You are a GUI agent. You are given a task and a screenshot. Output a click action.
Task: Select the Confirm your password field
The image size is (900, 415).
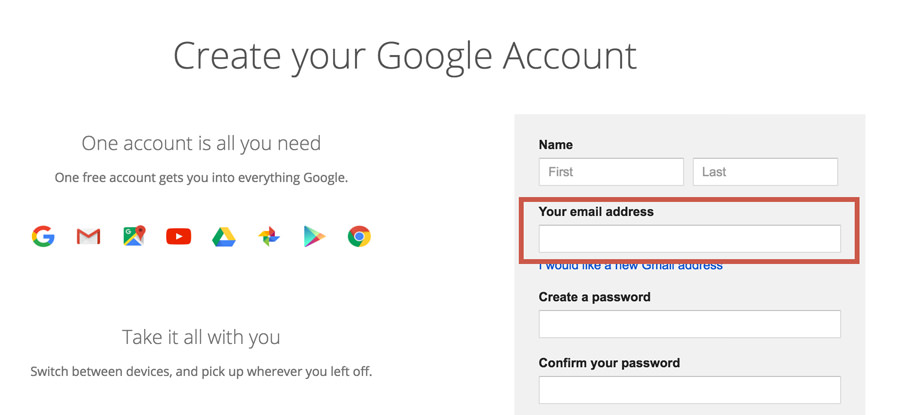689,390
